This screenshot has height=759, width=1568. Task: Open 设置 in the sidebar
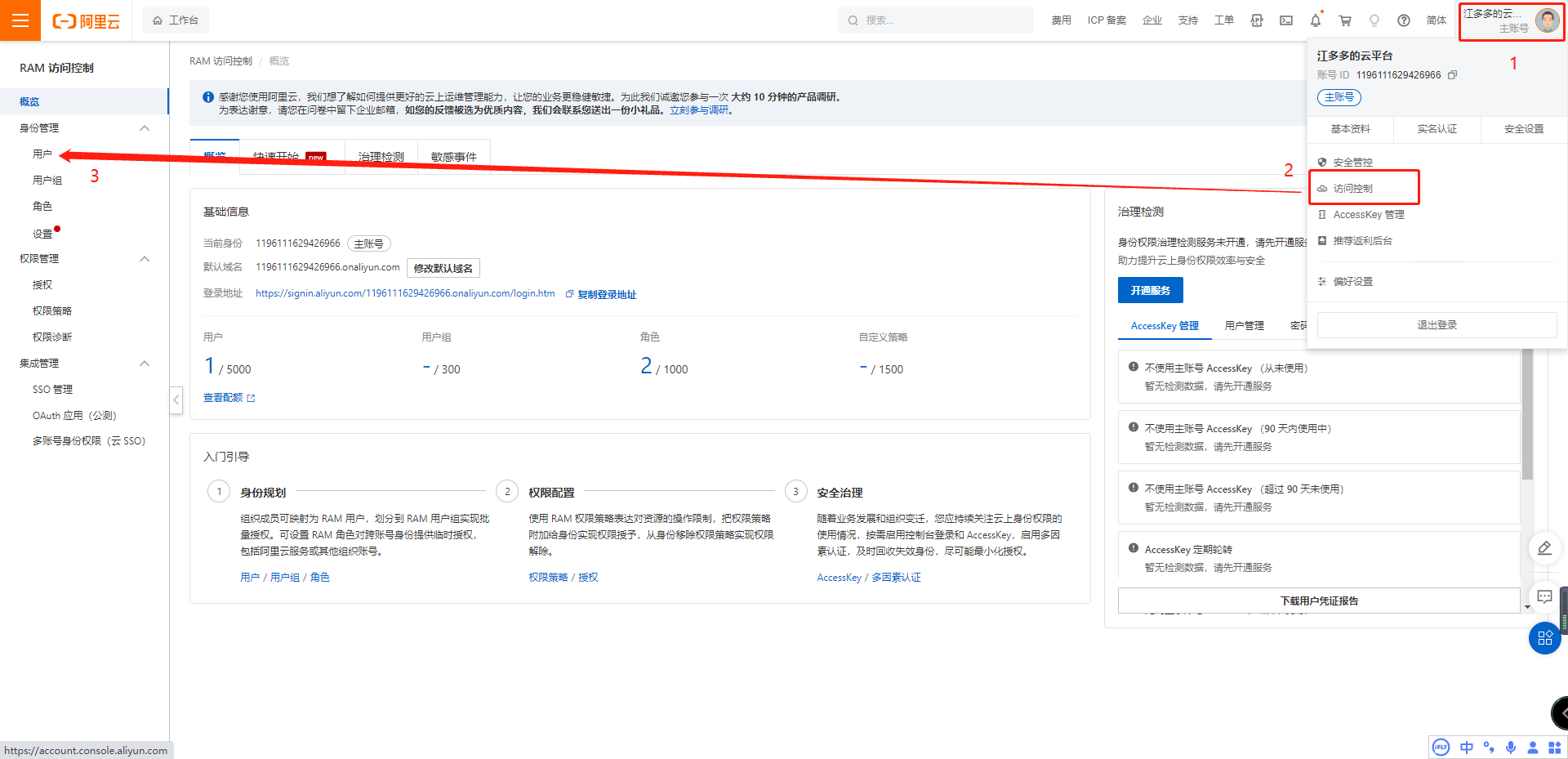(42, 234)
